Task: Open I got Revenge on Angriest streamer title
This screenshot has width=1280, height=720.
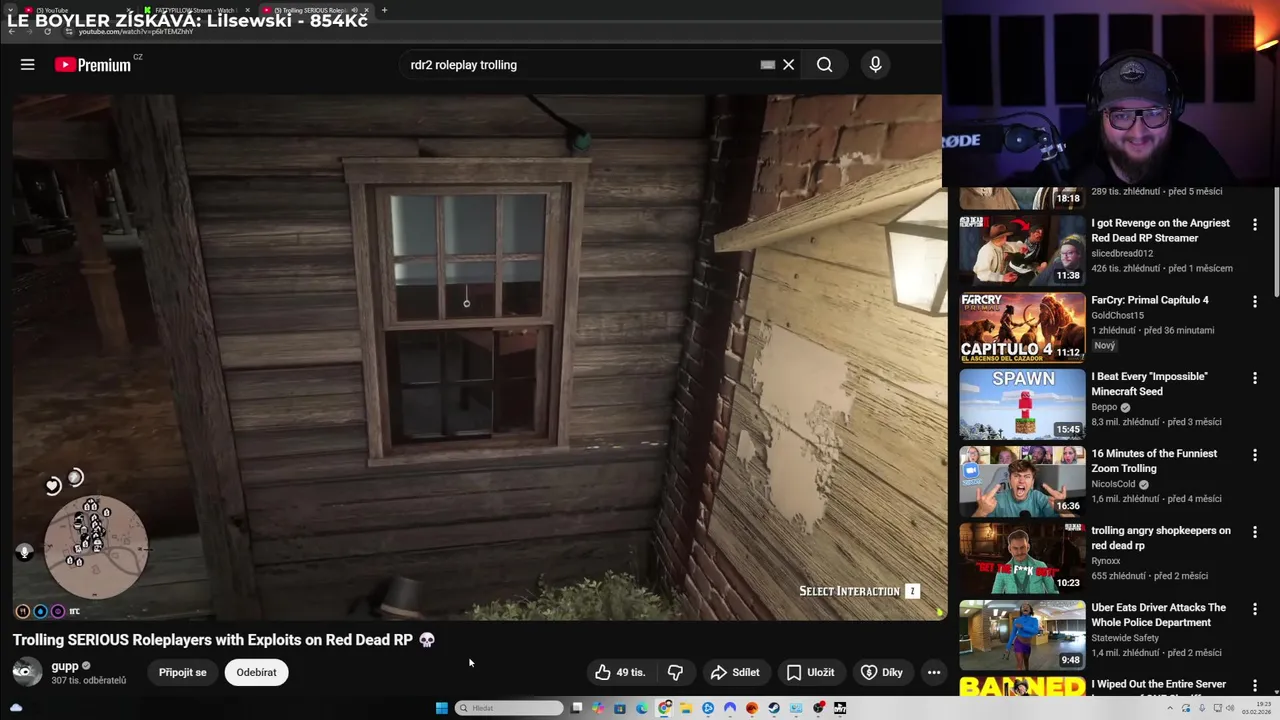Action: pos(1160,230)
